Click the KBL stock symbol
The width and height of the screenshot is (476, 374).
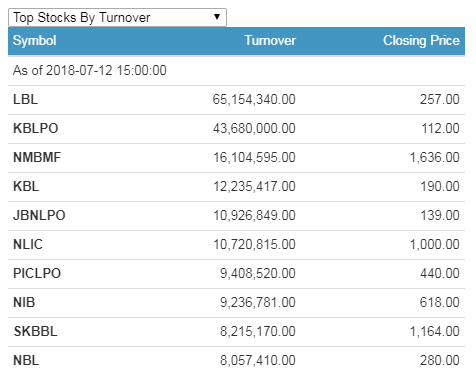coord(26,186)
